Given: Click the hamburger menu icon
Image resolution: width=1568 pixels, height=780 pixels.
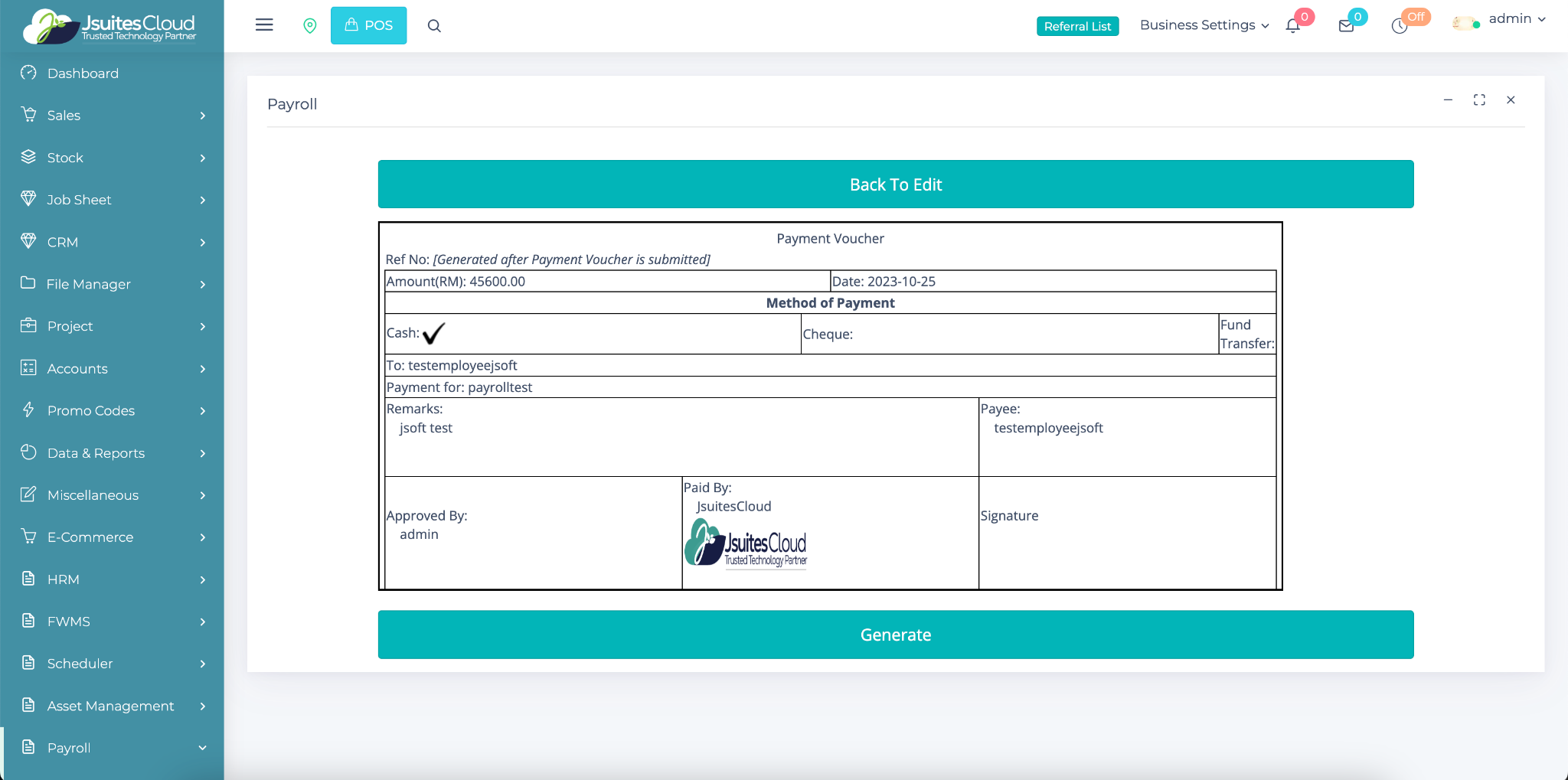Looking at the screenshot, I should click(x=264, y=25).
